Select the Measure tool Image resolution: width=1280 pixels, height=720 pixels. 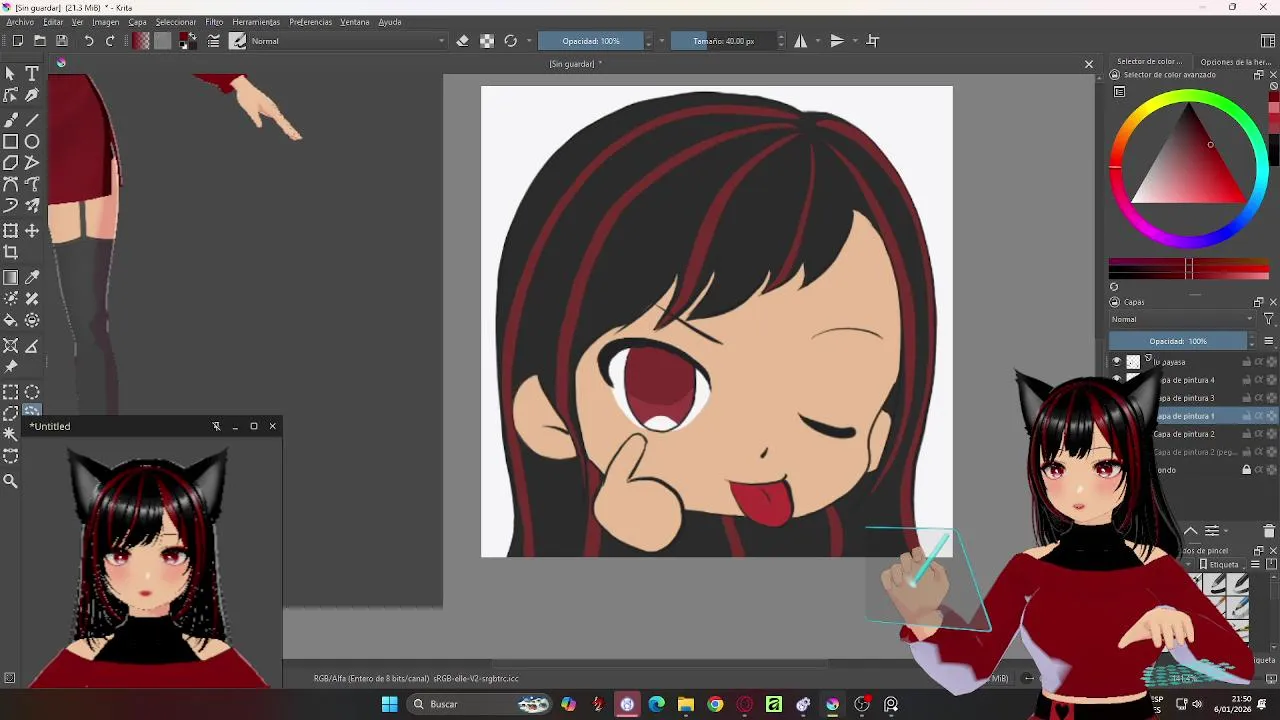point(32,346)
